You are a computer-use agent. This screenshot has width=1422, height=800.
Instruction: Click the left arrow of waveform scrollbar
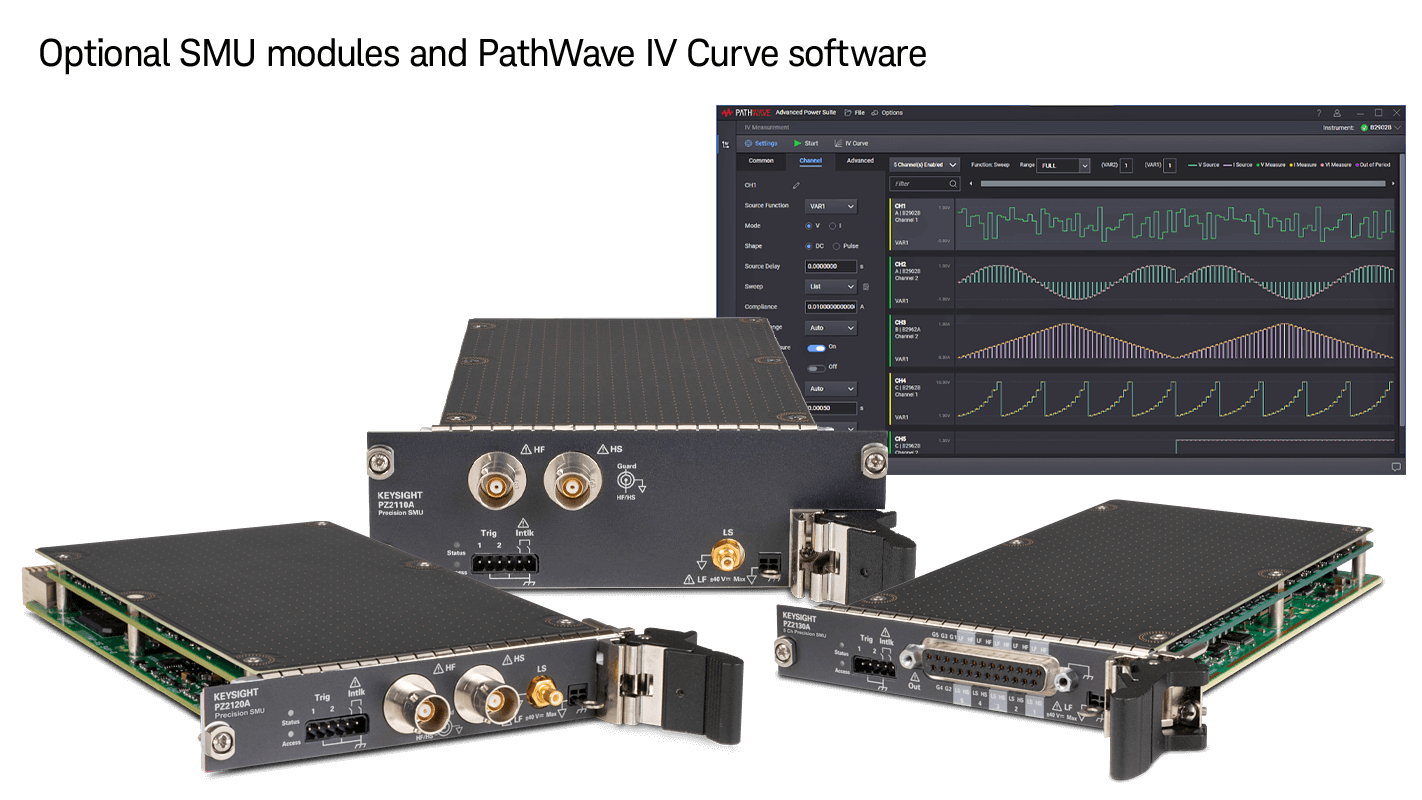click(971, 184)
